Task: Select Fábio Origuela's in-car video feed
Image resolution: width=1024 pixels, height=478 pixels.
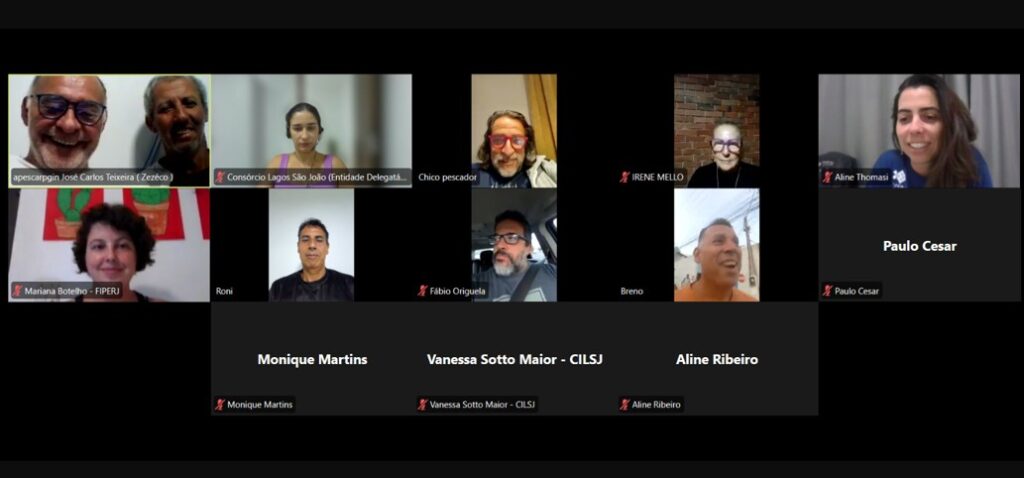Action: (514, 245)
